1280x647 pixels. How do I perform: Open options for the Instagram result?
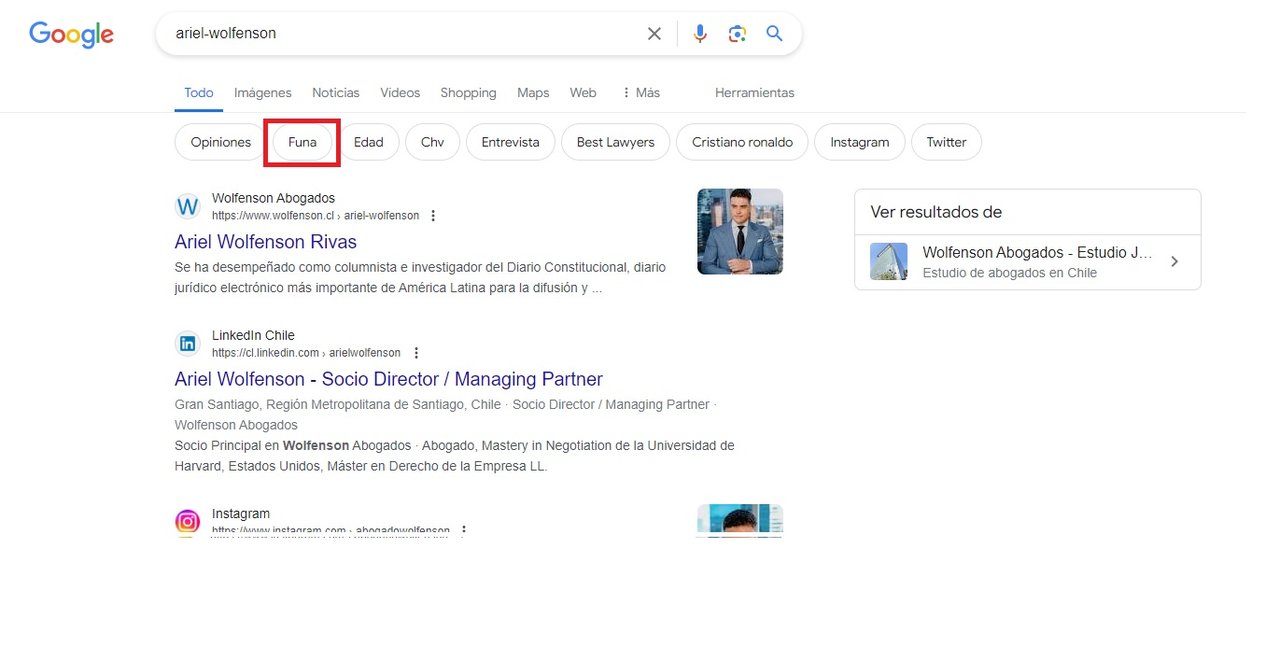463,531
